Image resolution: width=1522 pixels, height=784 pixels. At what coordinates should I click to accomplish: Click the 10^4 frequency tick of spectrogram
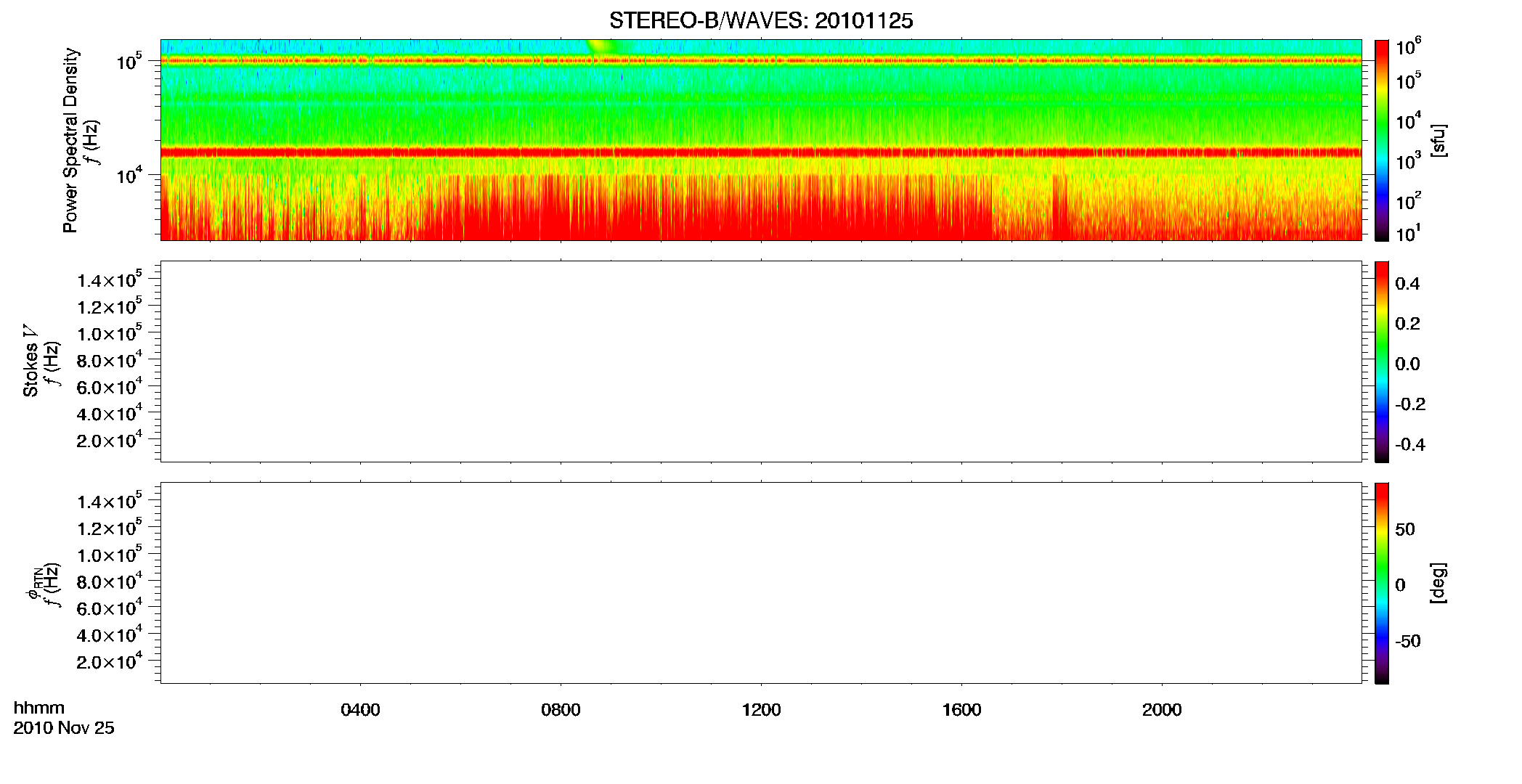tap(129, 176)
